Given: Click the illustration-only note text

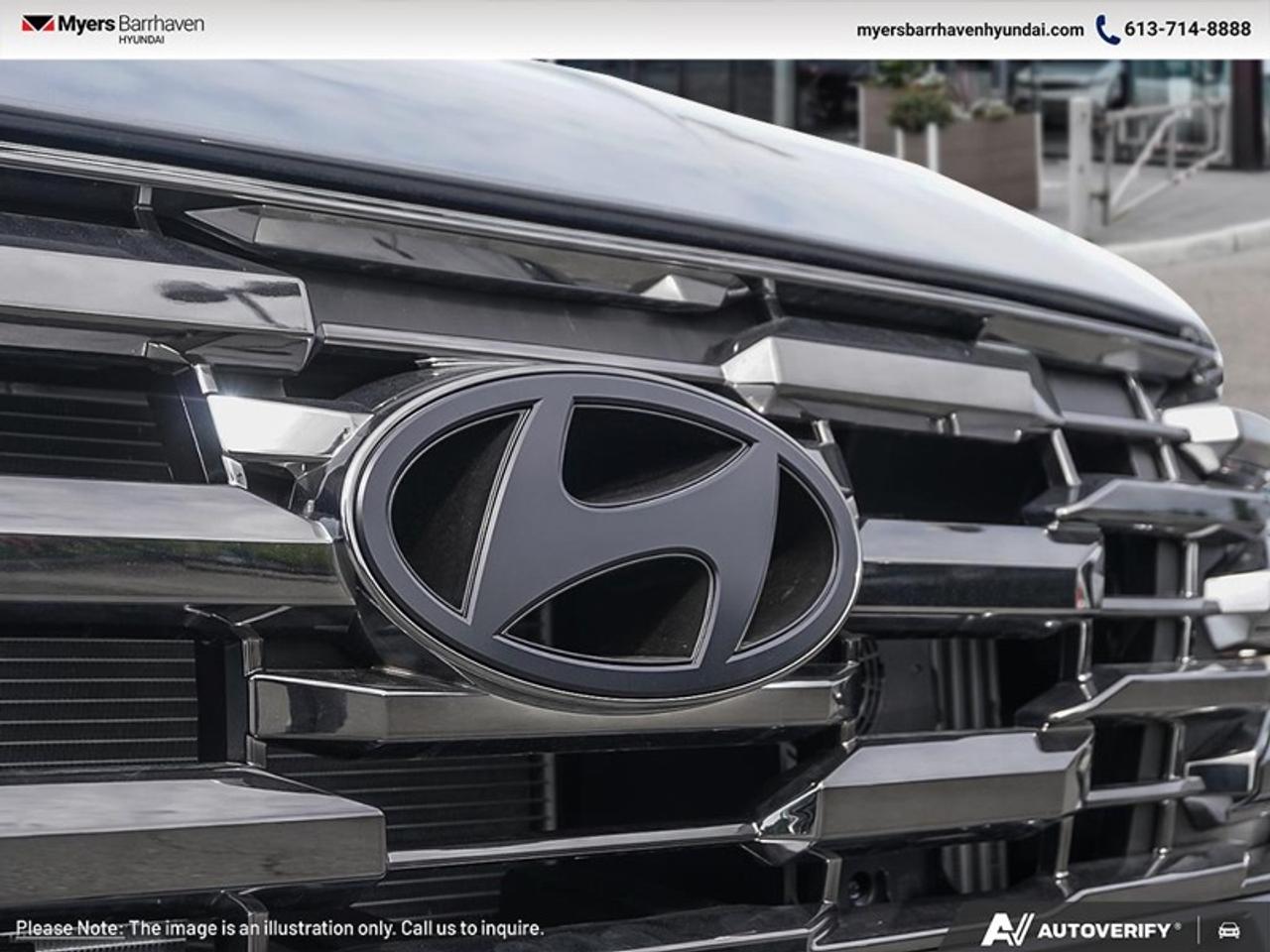Looking at the screenshot, I should point(280,928).
